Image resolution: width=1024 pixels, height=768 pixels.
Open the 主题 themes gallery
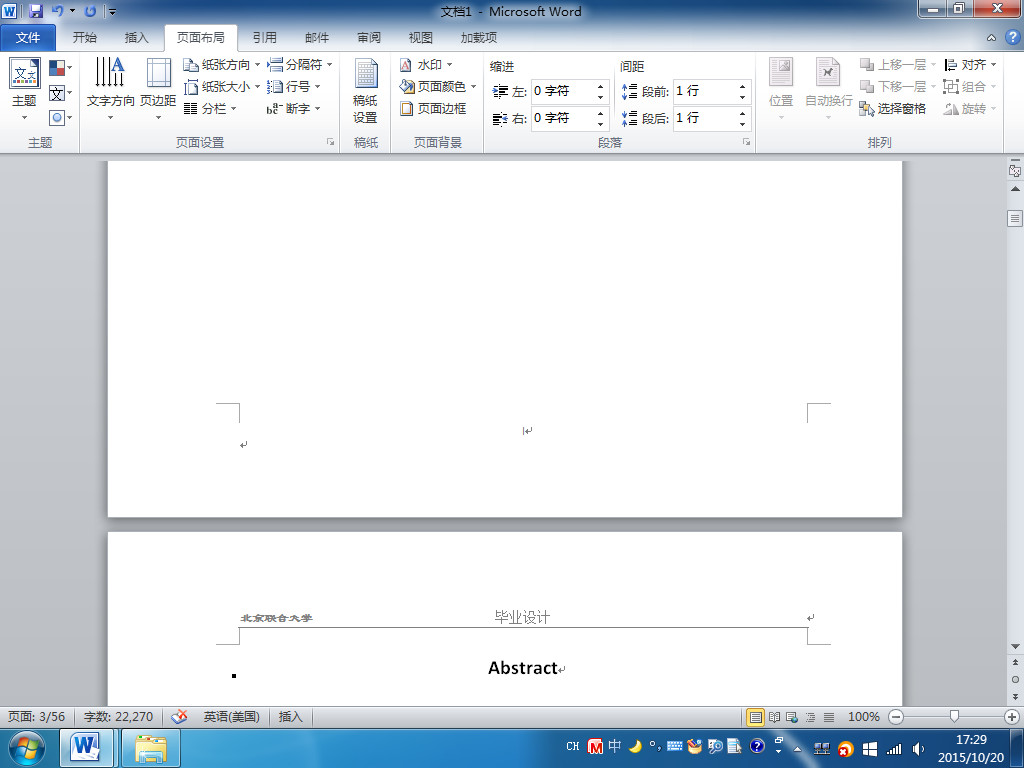click(24, 89)
